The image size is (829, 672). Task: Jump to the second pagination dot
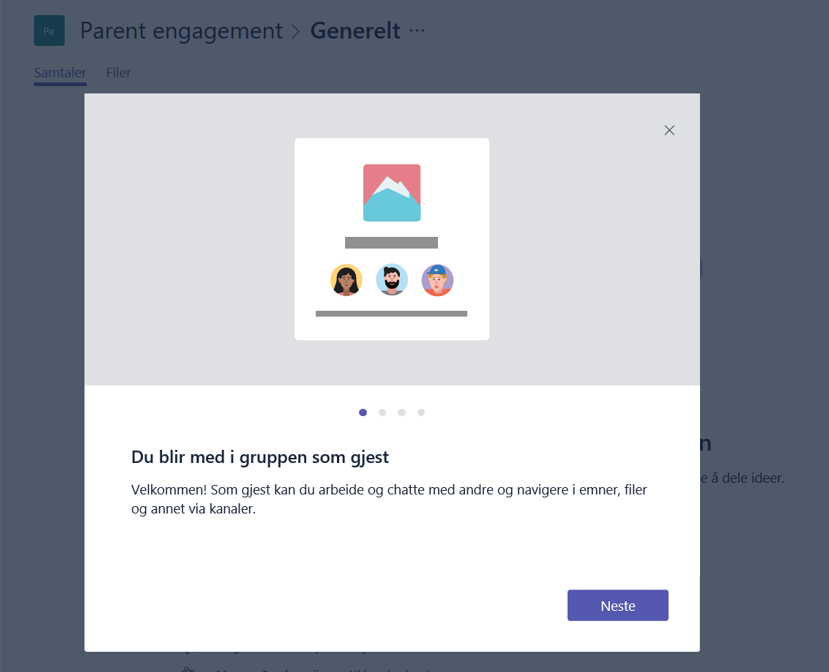click(382, 412)
